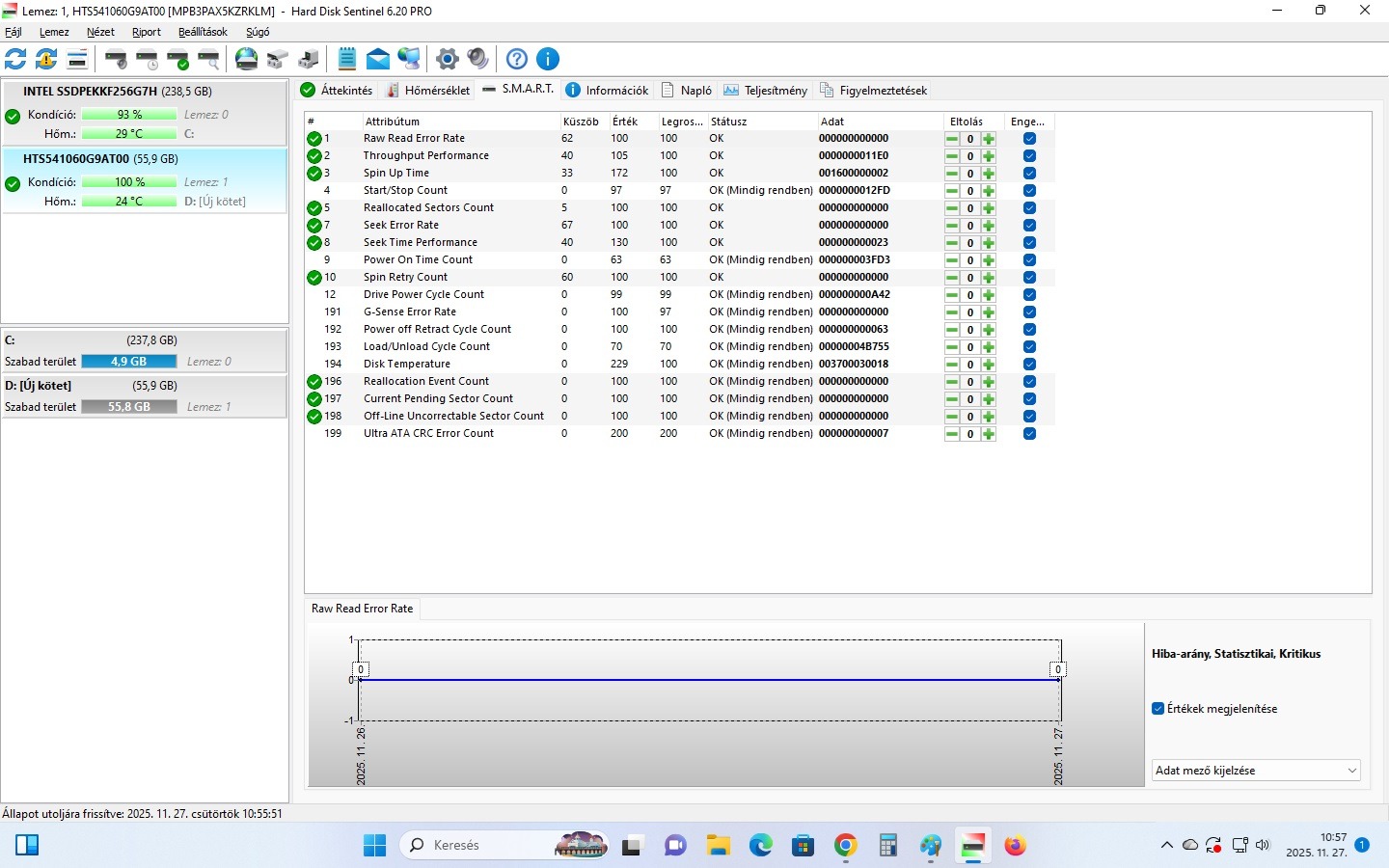Screen dimensions: 1389x868
Task: Click the disk panel layout icon in toolbar
Action: point(77,59)
